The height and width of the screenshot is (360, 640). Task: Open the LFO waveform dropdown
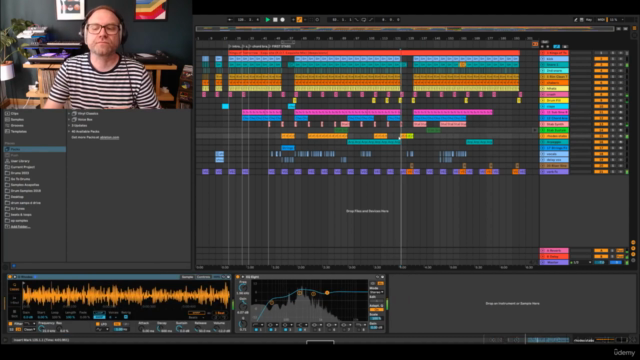[x=102, y=329]
